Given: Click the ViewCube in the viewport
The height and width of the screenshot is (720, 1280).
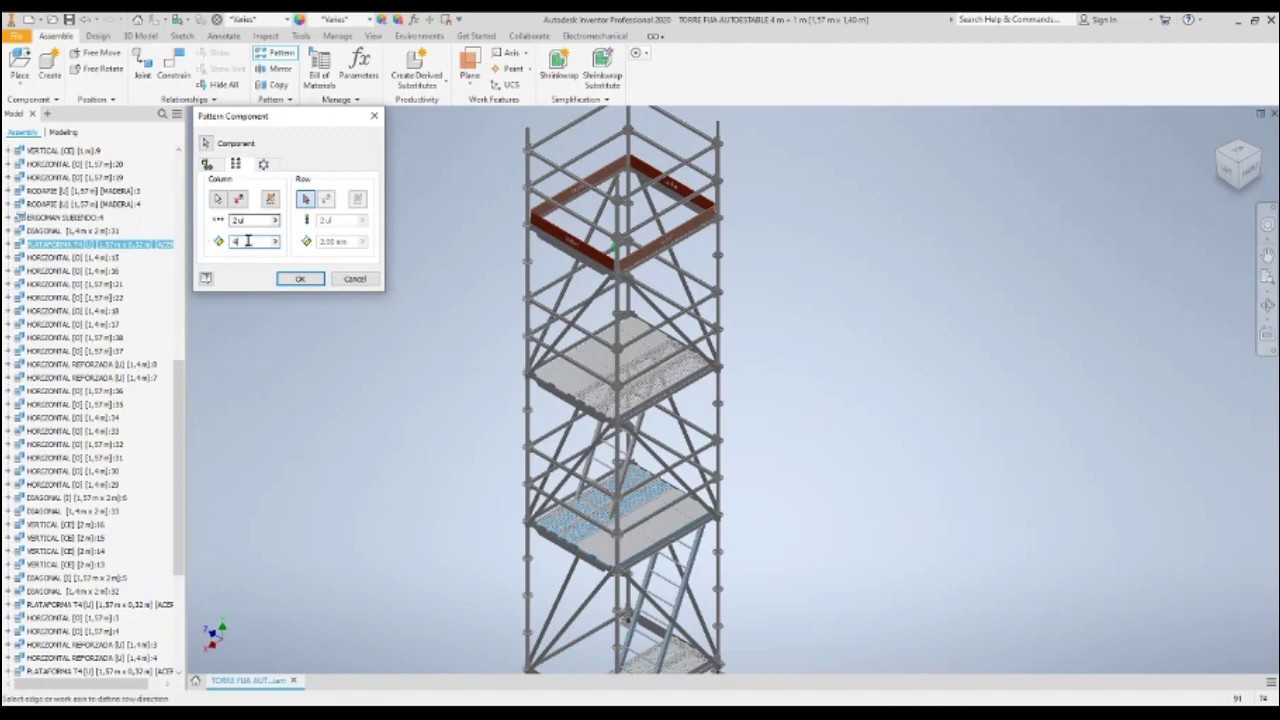Looking at the screenshot, I should 1238,165.
